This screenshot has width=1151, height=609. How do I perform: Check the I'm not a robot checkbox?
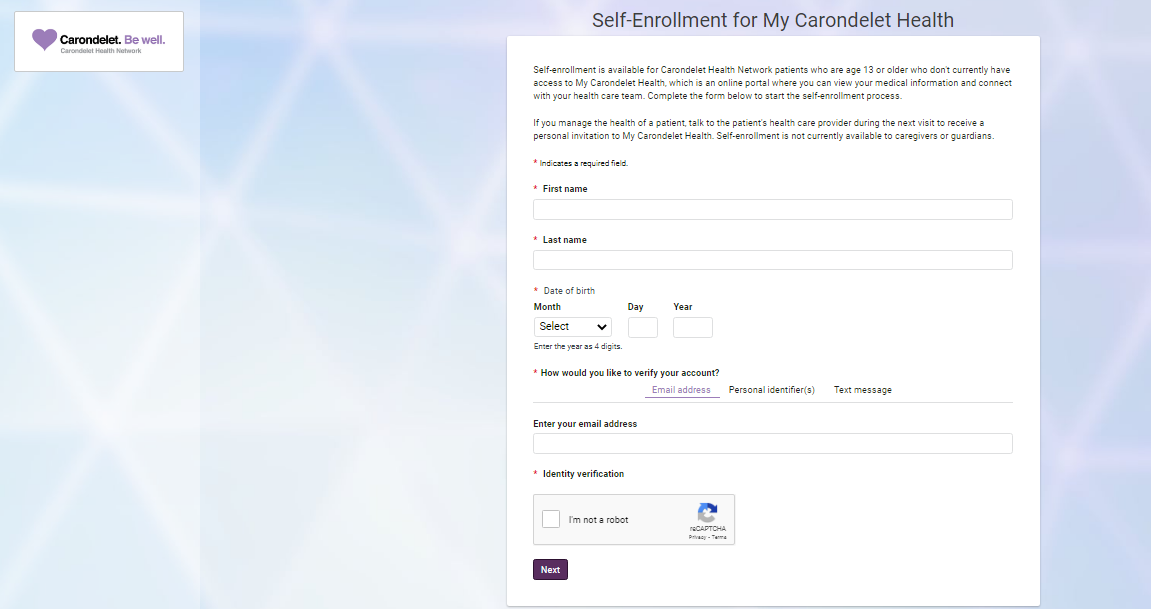click(551, 519)
